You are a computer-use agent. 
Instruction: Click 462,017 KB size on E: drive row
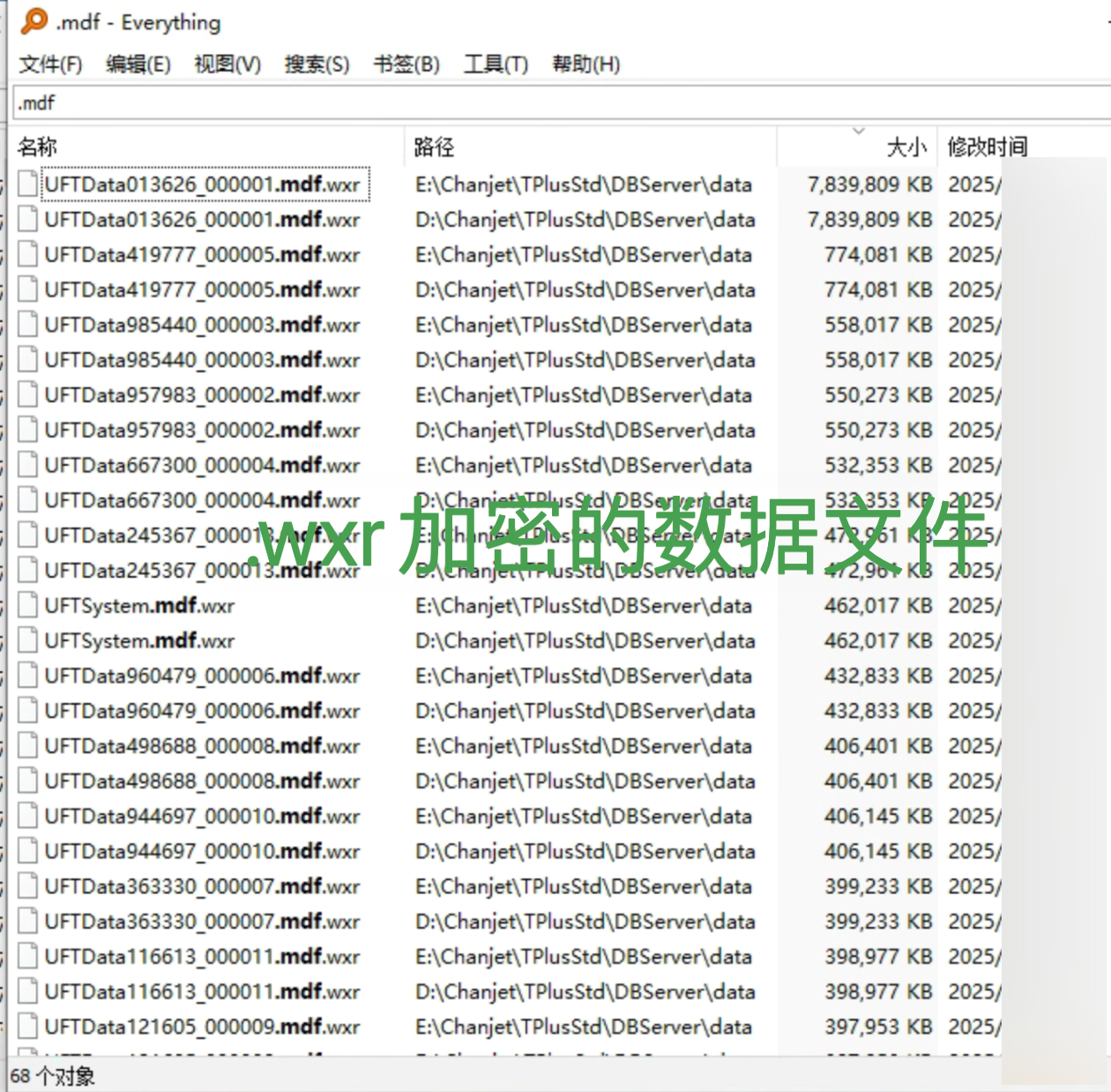tap(878, 606)
